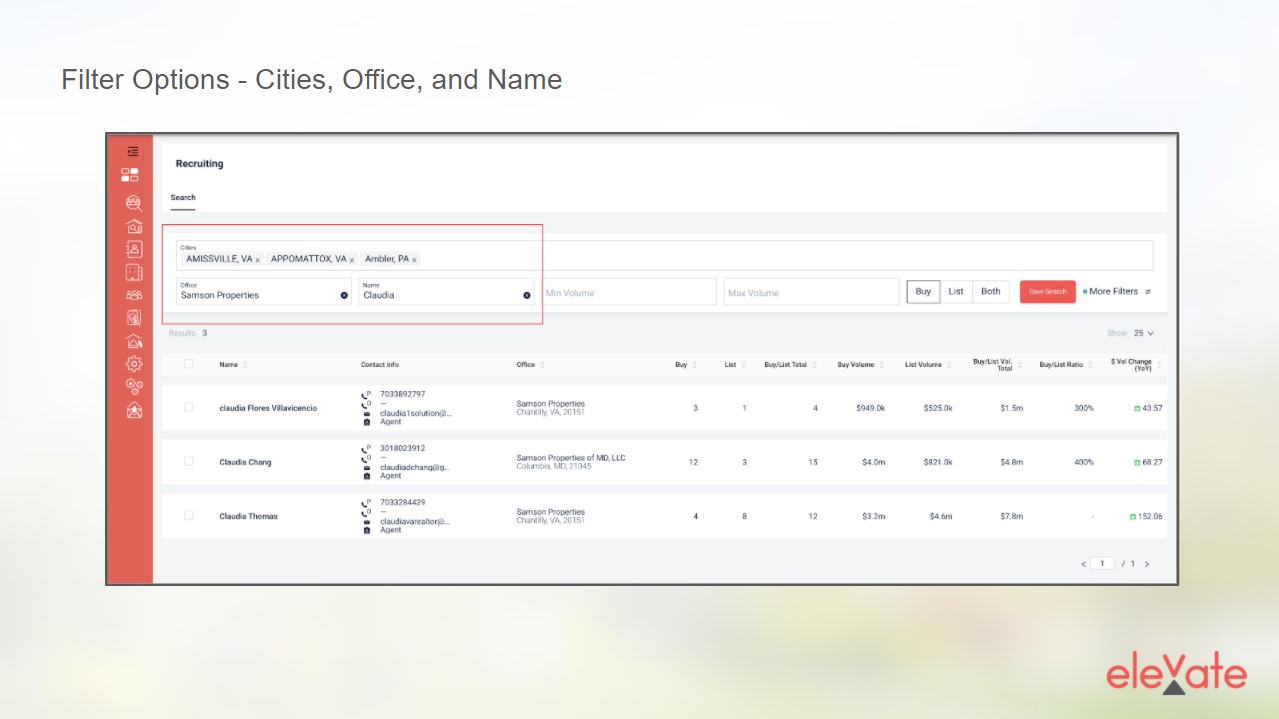
Task: Remove the Ambler, PA city chip
Action: pos(414,260)
